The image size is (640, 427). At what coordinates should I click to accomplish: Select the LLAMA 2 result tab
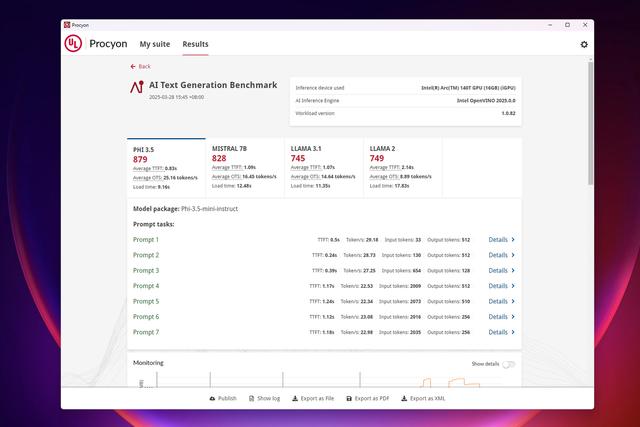pos(402,168)
